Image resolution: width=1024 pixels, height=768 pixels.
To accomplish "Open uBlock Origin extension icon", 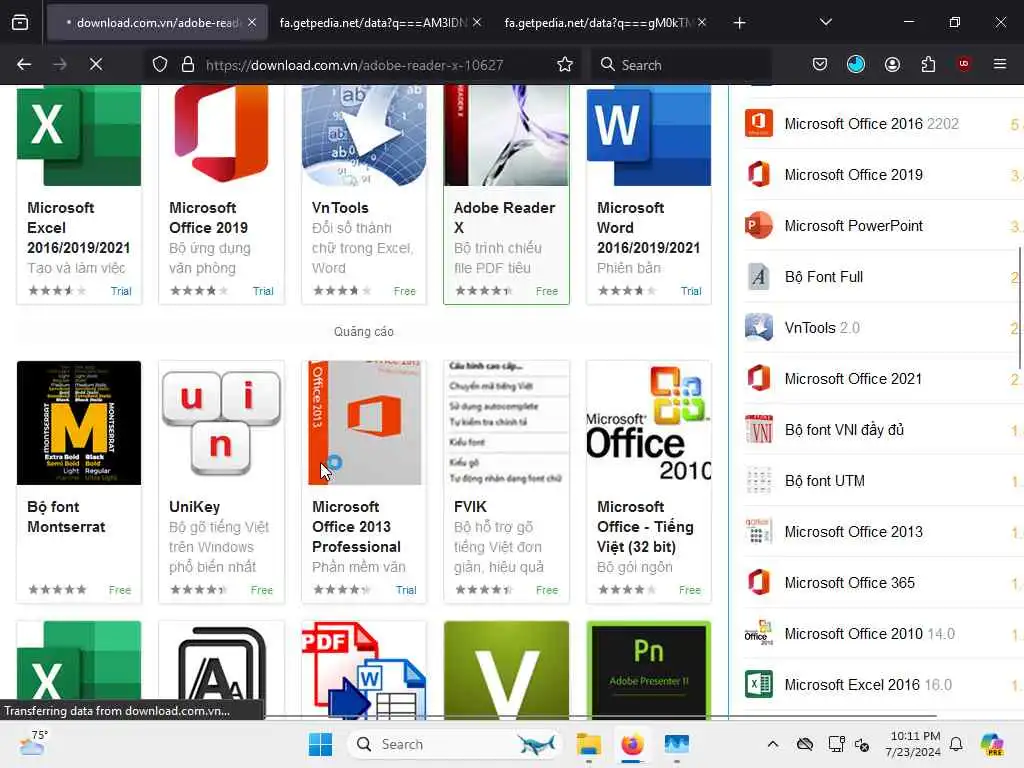I will (964, 64).
